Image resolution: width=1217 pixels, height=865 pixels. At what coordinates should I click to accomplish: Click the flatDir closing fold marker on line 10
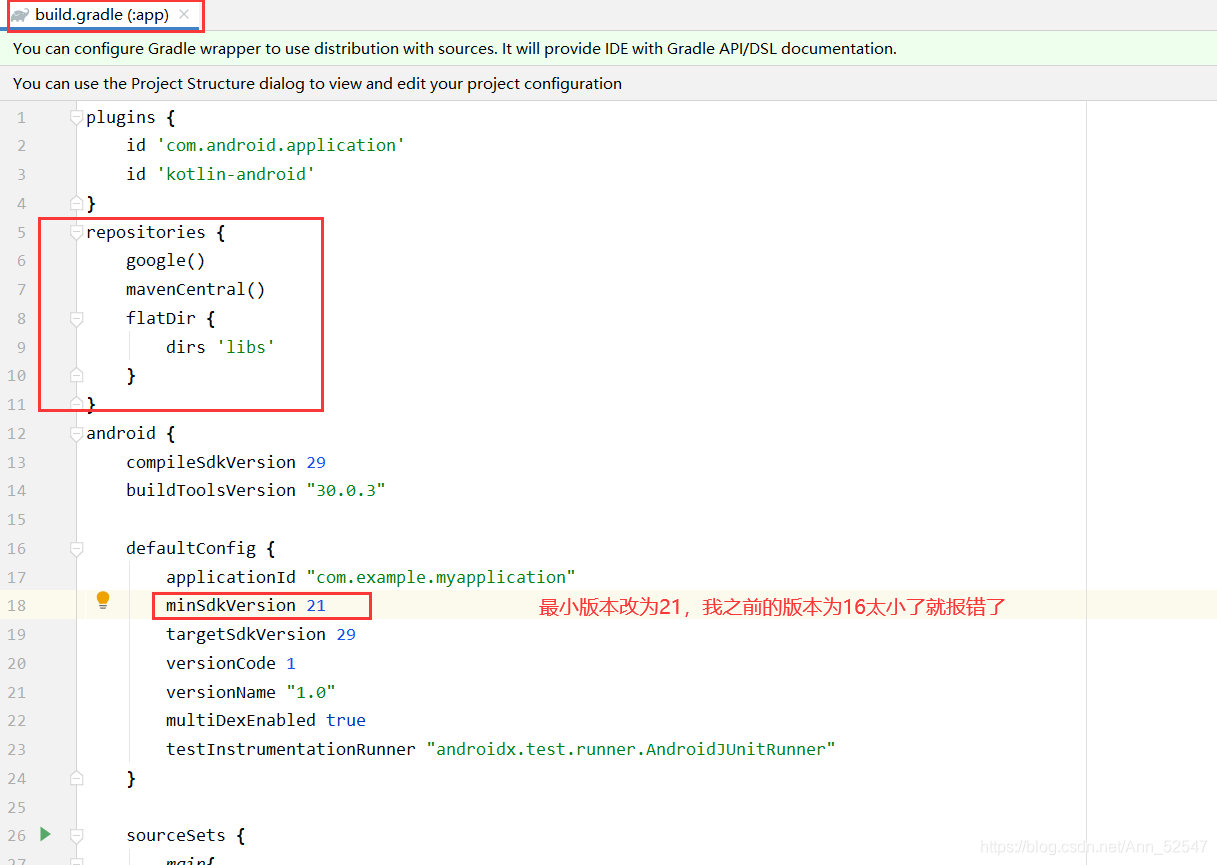(76, 375)
